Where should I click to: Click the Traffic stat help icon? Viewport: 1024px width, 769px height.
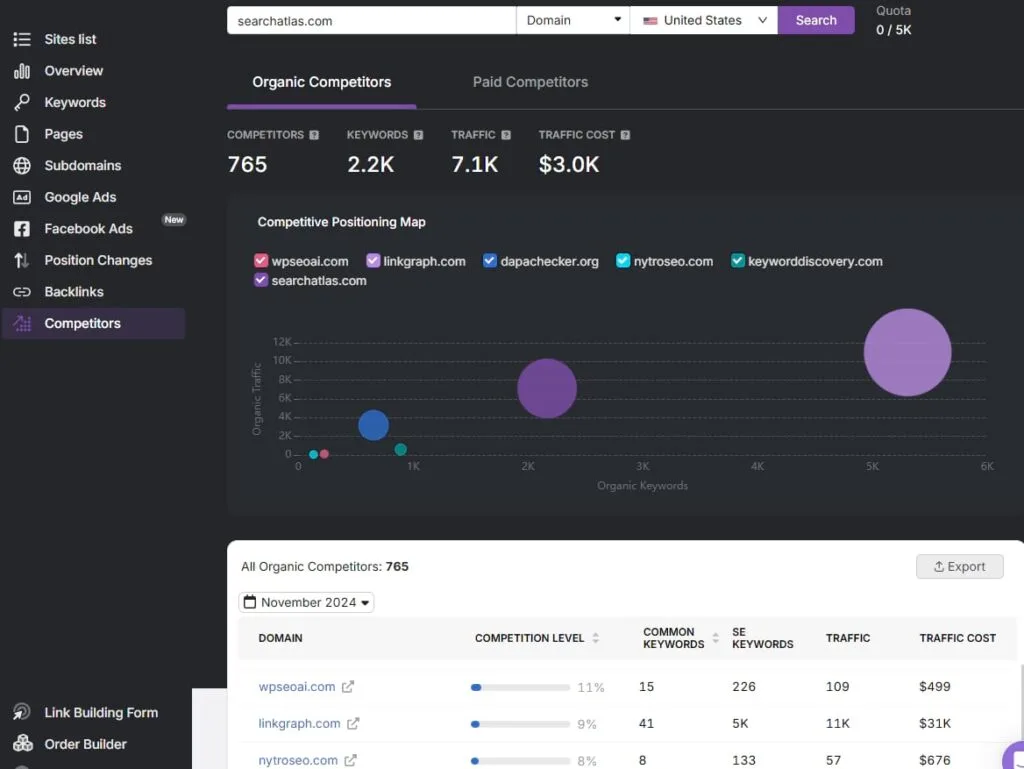tap(506, 135)
